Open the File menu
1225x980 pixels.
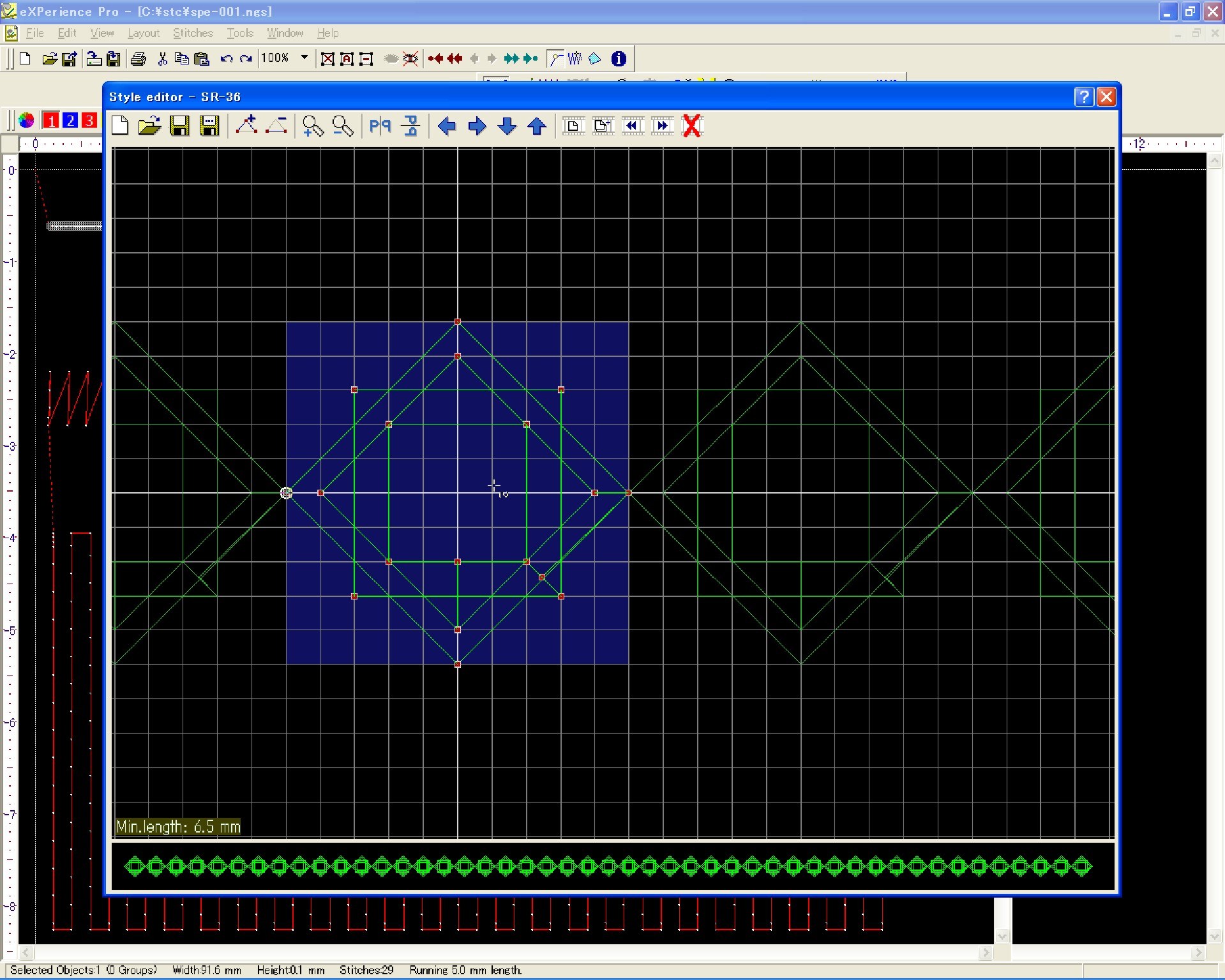coord(34,33)
